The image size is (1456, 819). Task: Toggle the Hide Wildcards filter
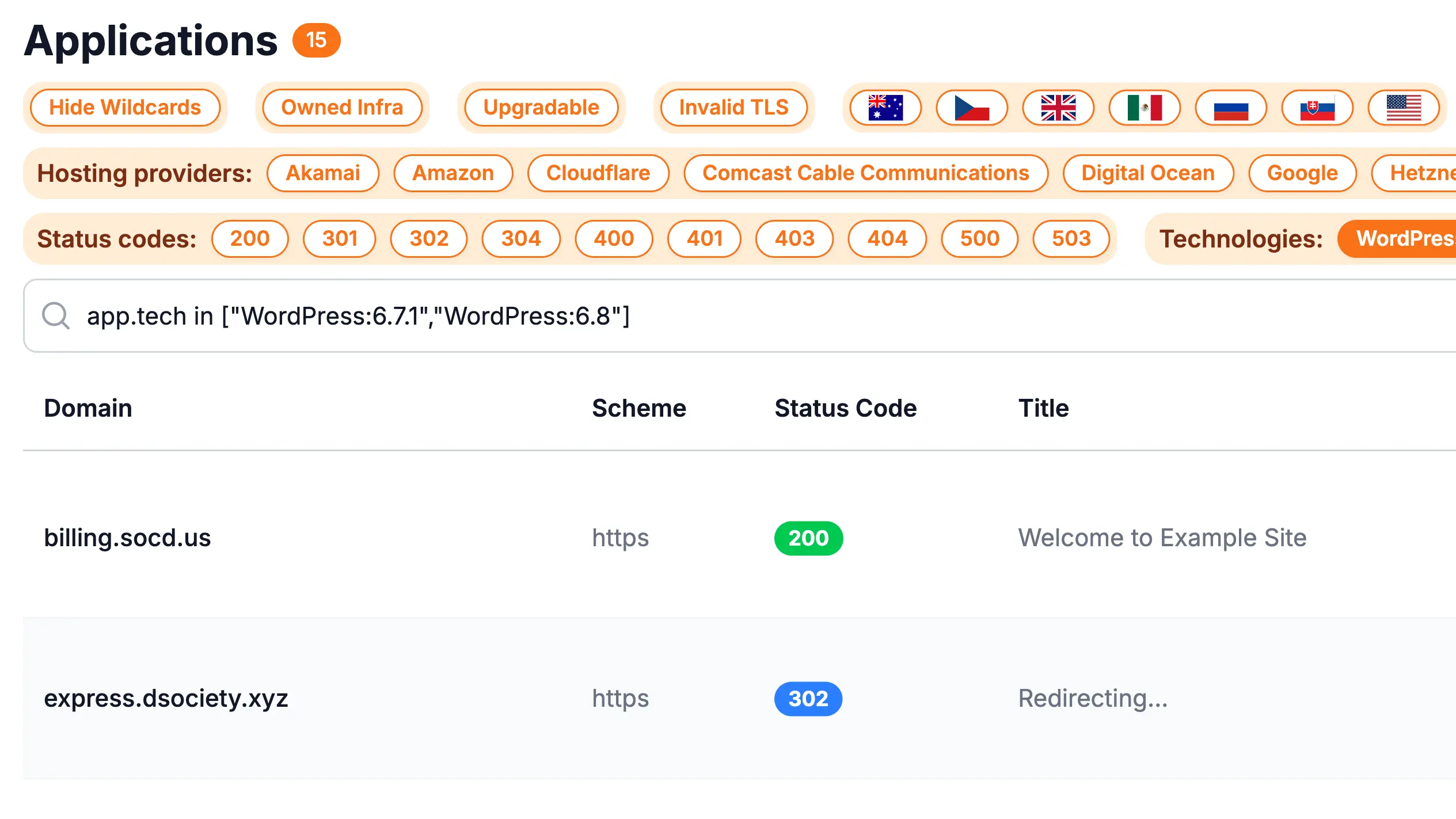point(125,108)
